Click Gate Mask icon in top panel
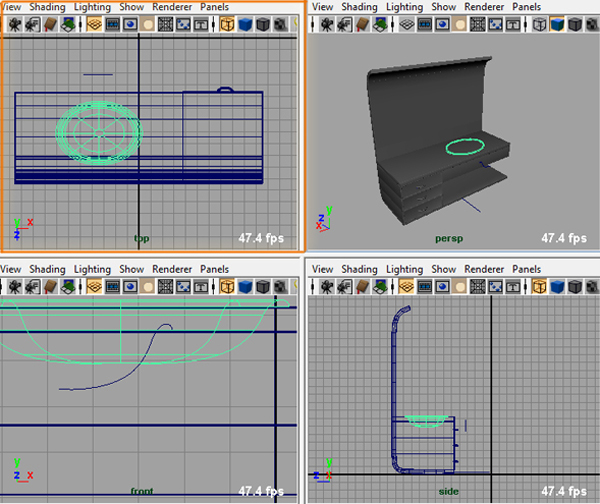The height and width of the screenshot is (504, 600). tap(148, 24)
